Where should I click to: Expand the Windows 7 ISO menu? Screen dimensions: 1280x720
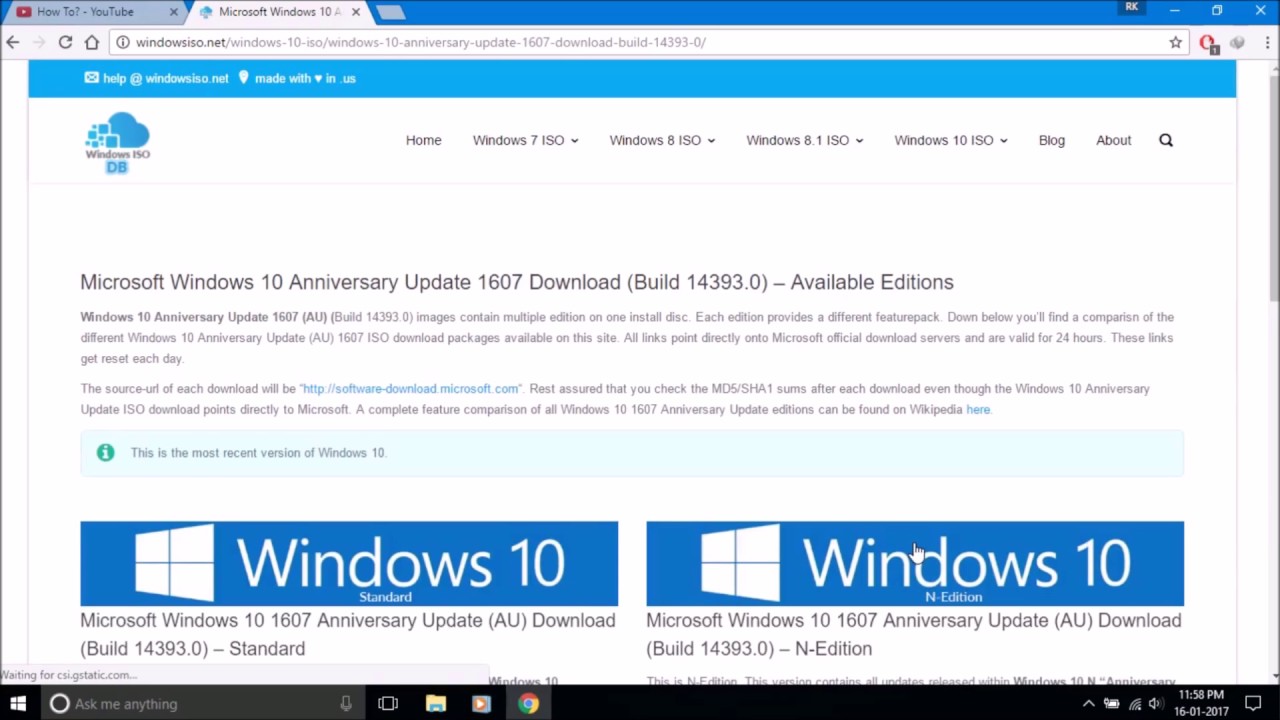[x=525, y=140]
